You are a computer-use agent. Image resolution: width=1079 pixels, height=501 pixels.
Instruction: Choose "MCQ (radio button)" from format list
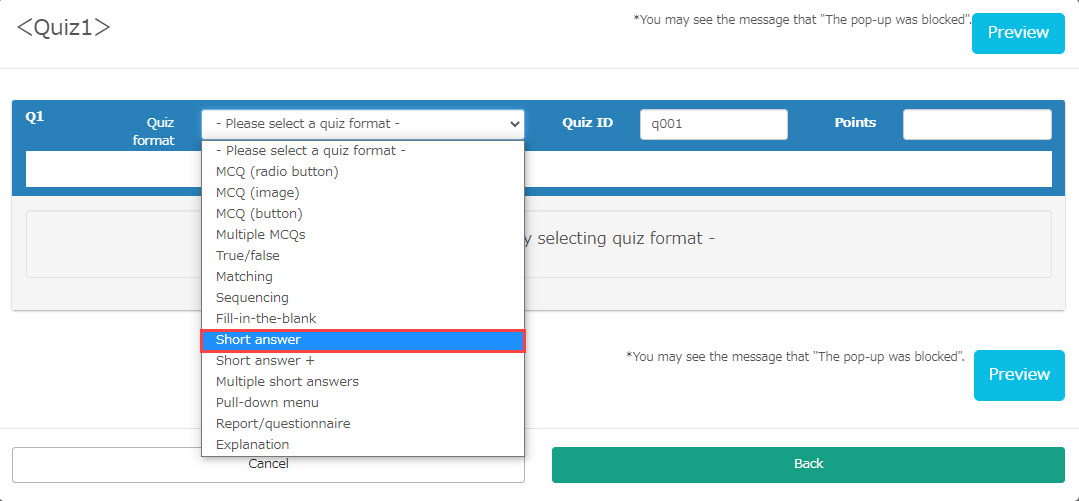coord(277,172)
